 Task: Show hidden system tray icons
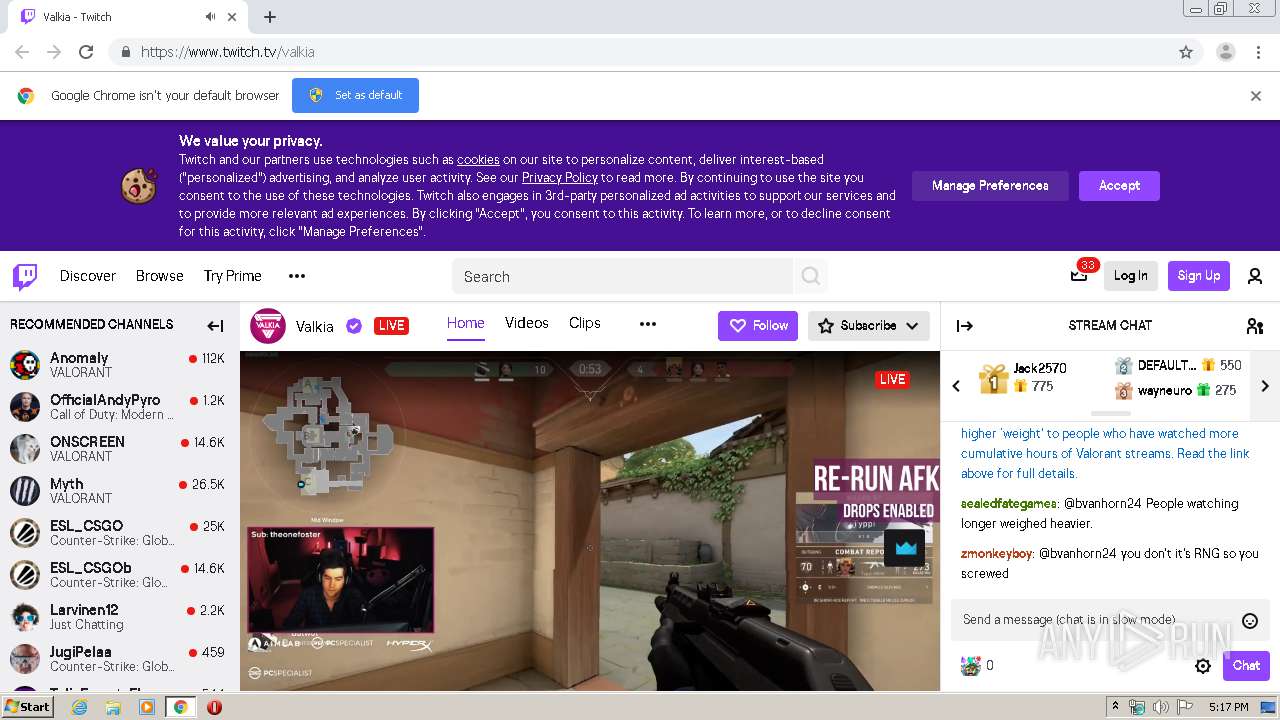pyautogui.click(x=1116, y=707)
